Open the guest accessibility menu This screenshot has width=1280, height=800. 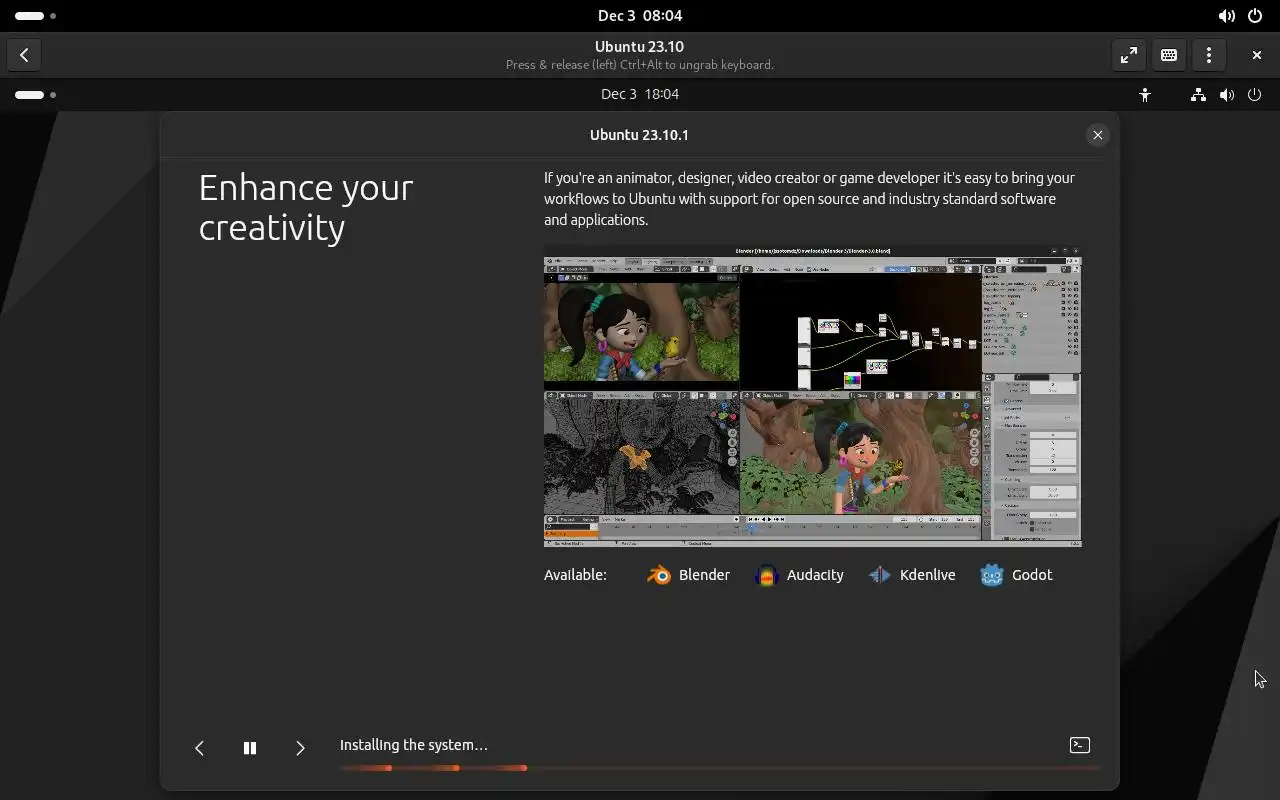click(x=1145, y=94)
